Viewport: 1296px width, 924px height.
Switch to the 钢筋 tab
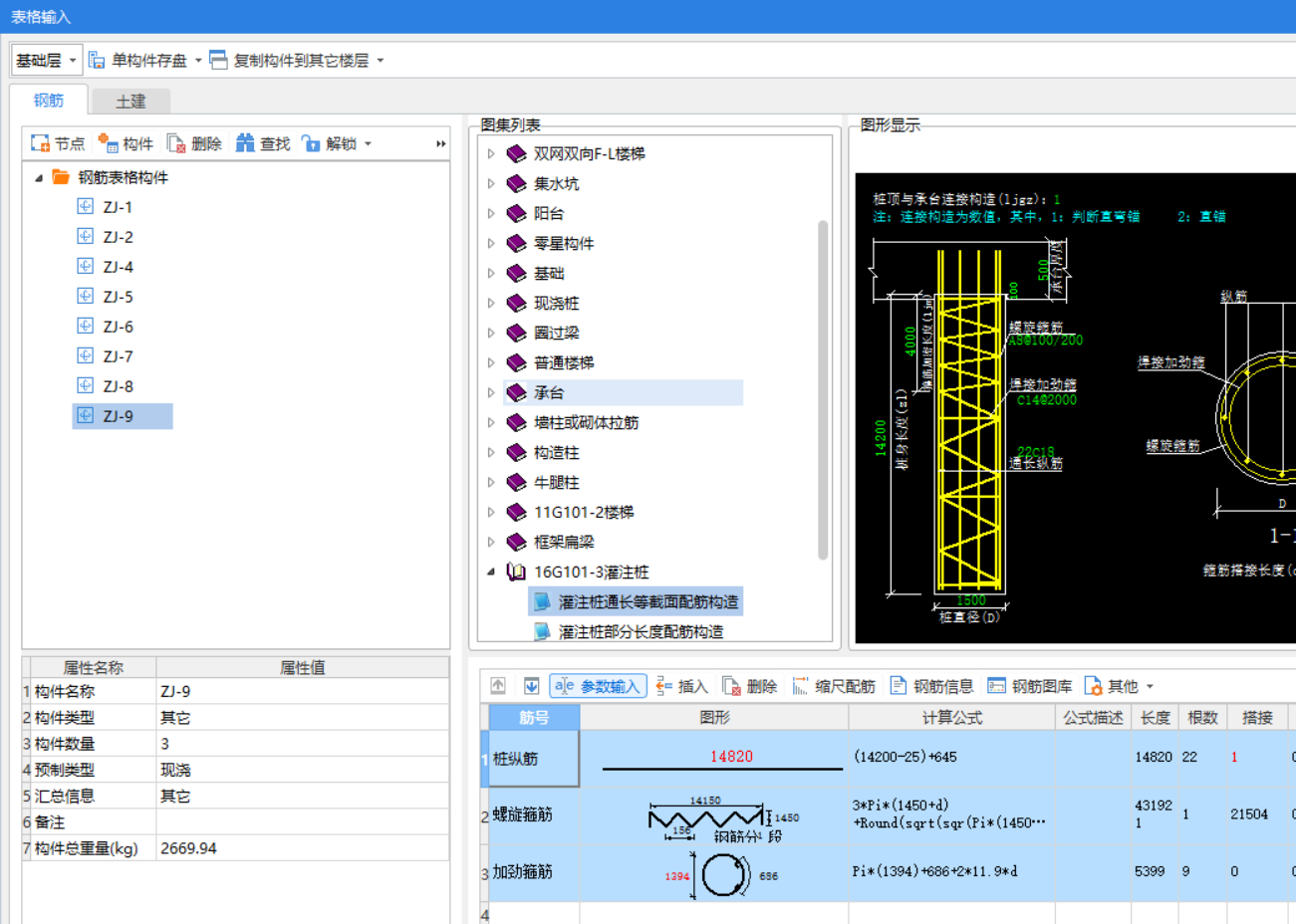point(49,100)
